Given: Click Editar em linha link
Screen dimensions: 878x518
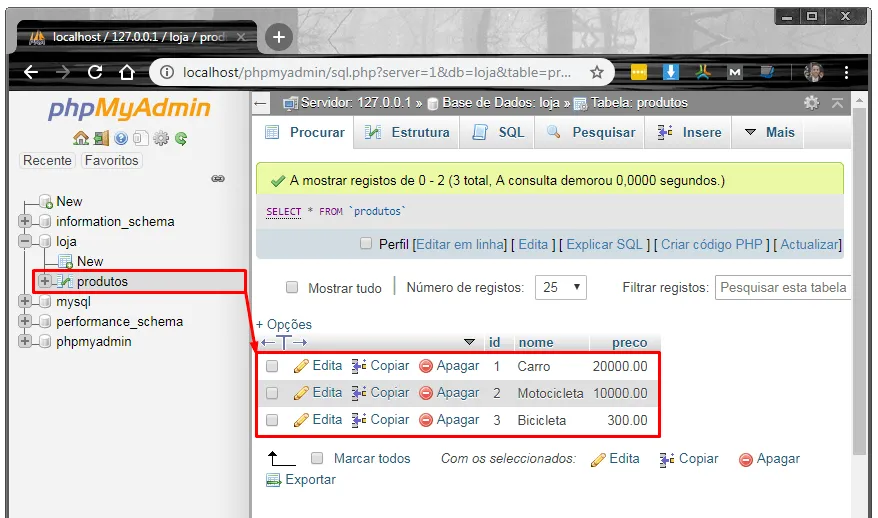Looking at the screenshot, I should click(x=460, y=244).
